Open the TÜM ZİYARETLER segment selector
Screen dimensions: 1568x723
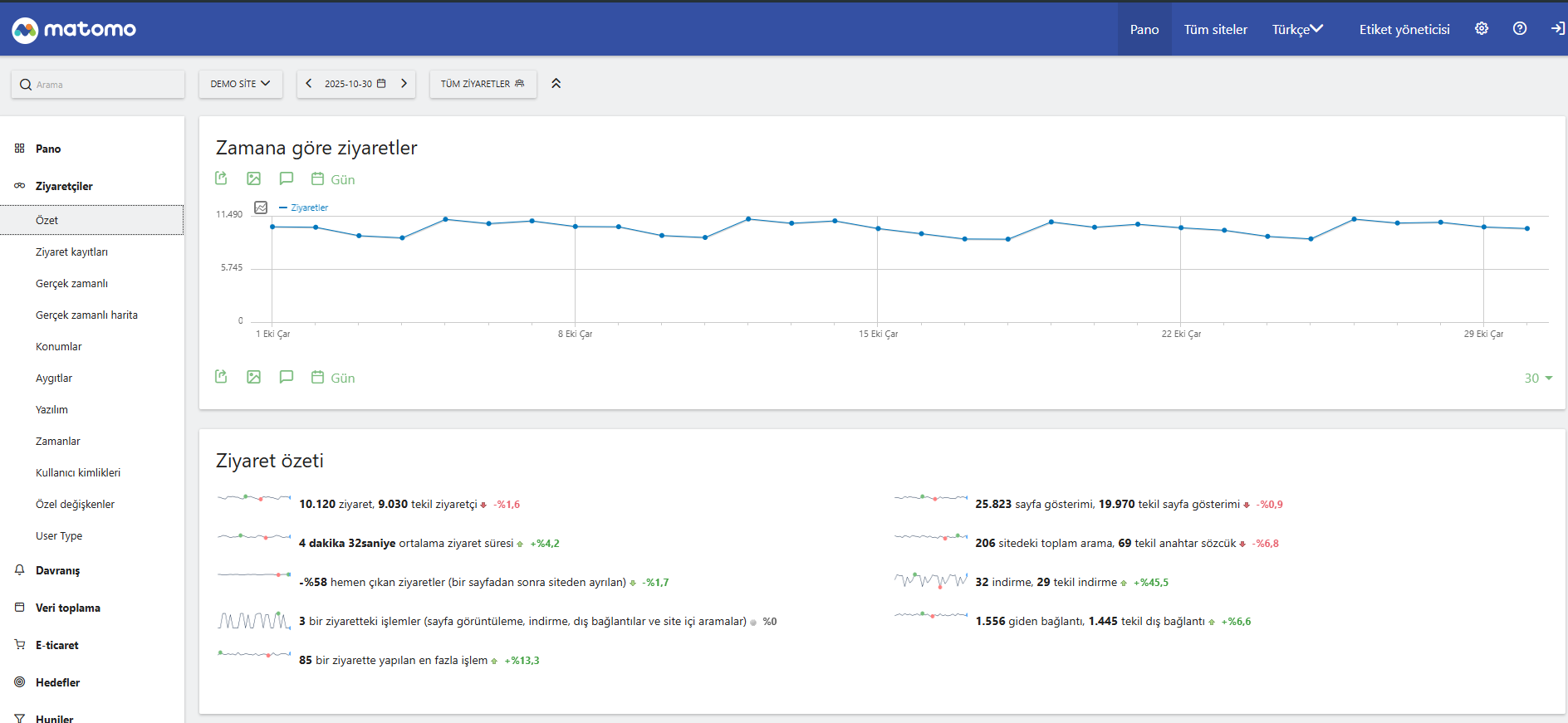(483, 84)
